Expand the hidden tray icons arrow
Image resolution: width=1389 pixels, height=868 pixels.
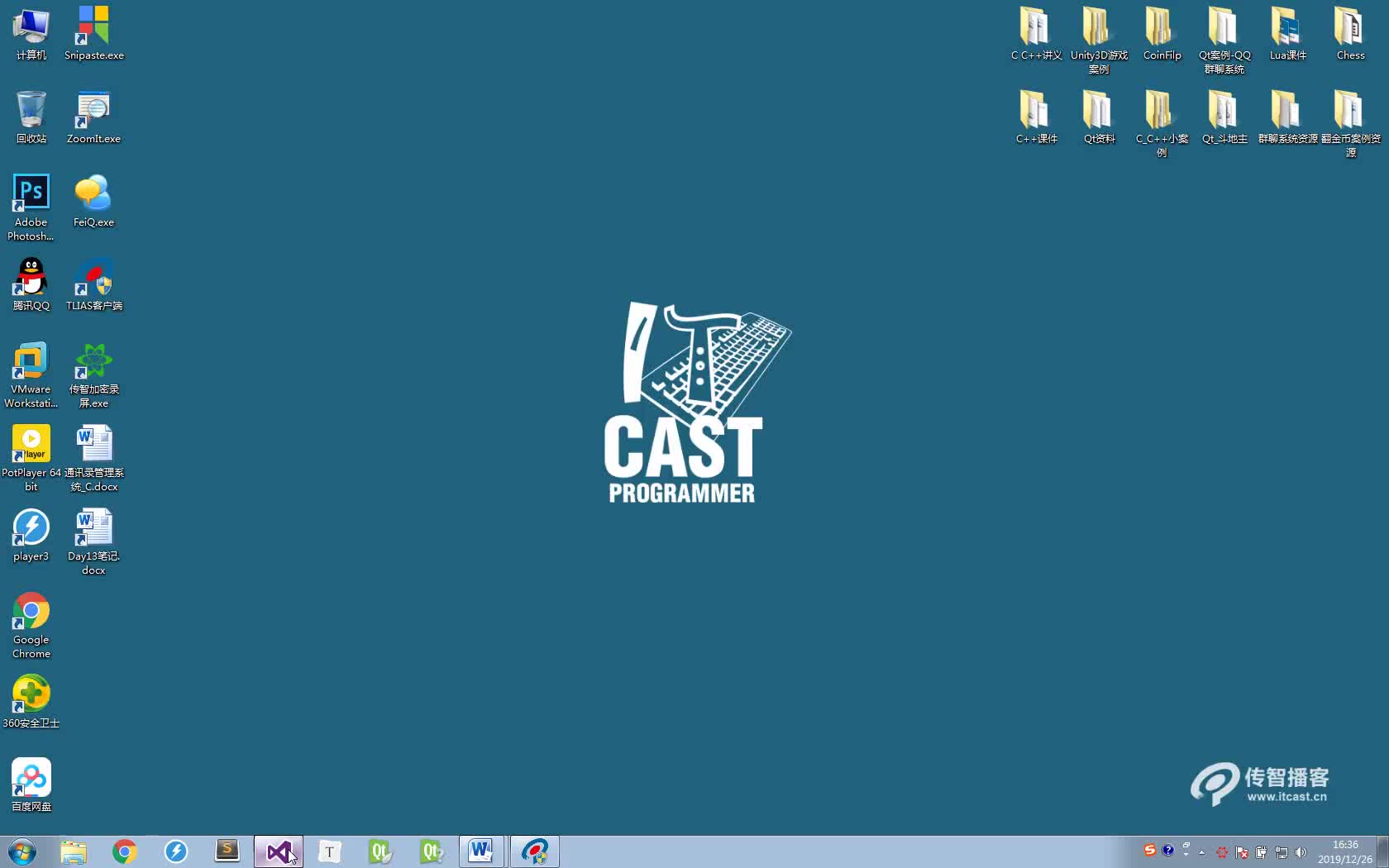(x=1202, y=852)
